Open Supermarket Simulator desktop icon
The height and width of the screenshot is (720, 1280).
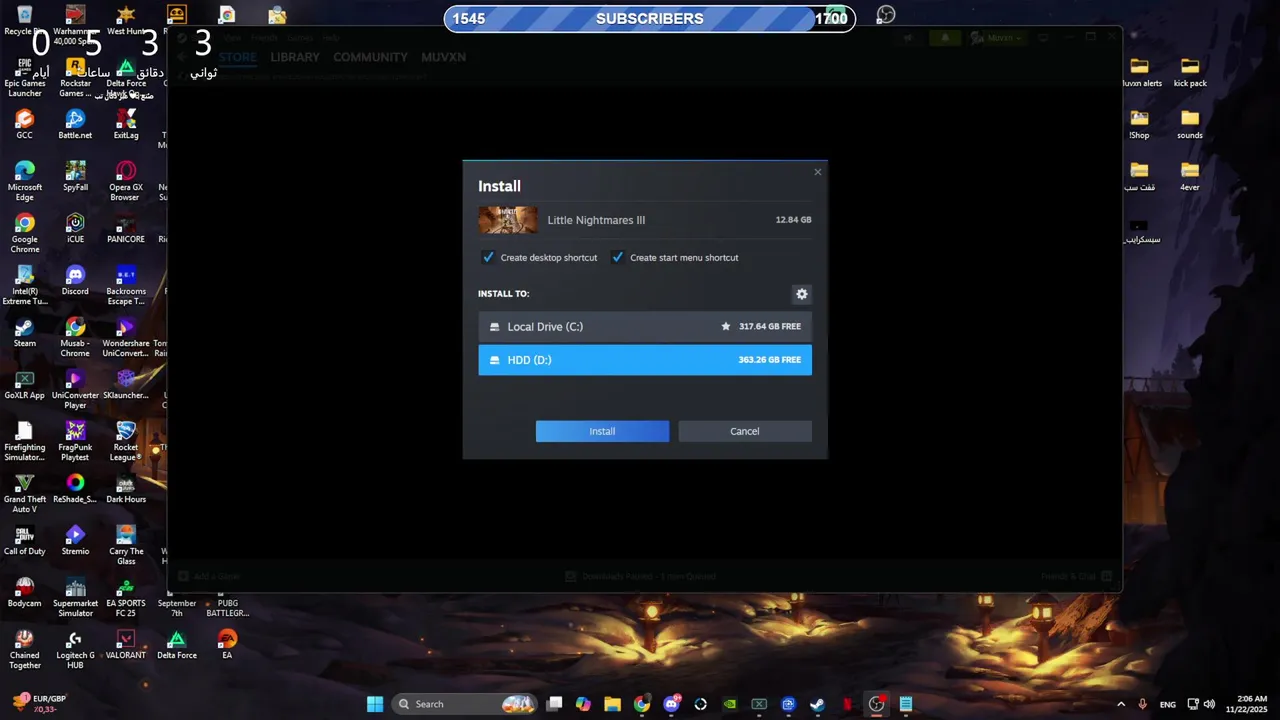coord(75,597)
